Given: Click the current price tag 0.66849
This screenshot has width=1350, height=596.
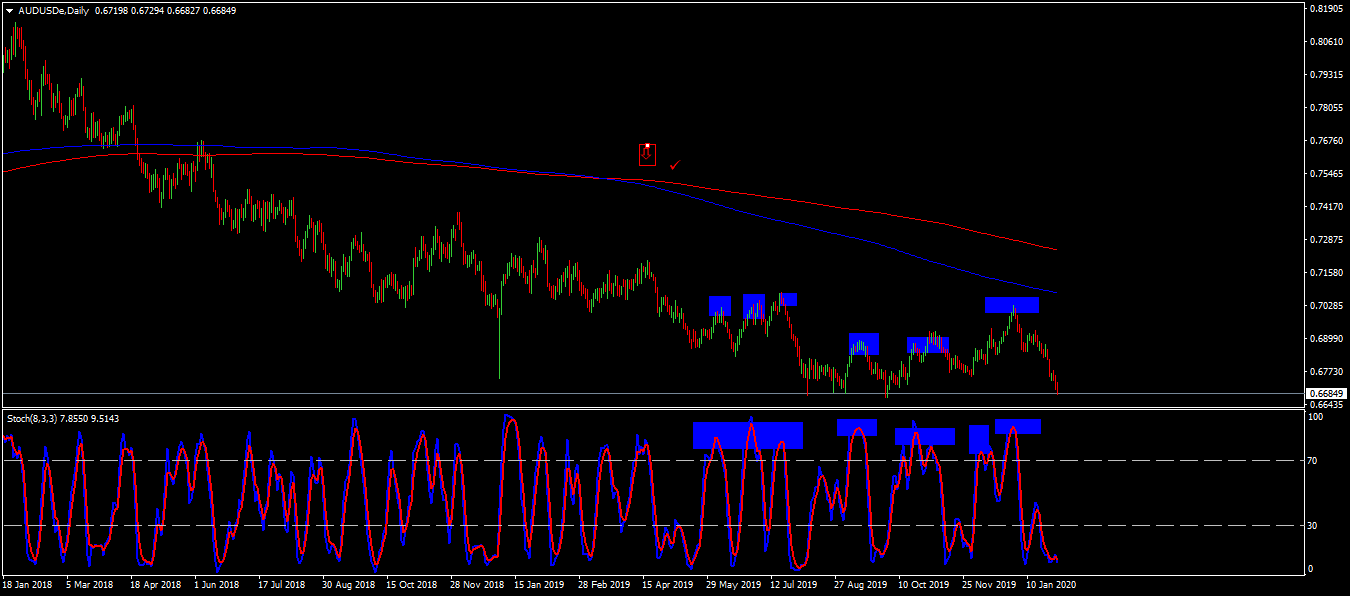Looking at the screenshot, I should (x=1327, y=393).
